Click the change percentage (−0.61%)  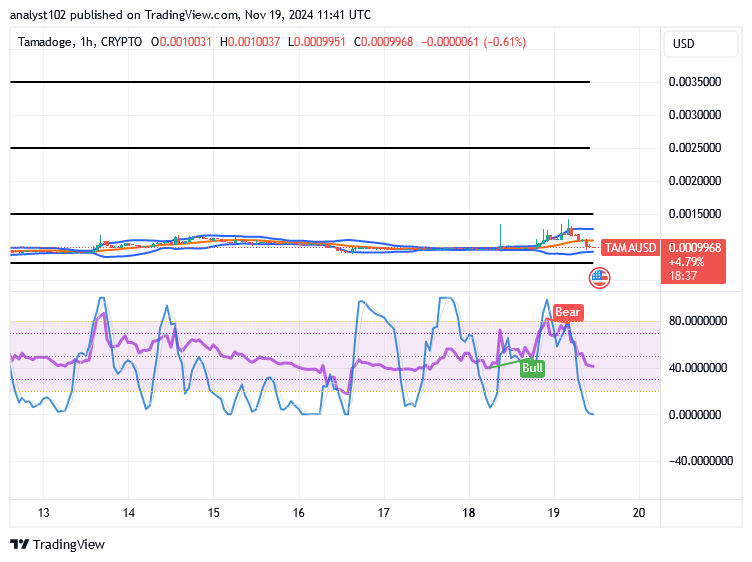pos(505,42)
